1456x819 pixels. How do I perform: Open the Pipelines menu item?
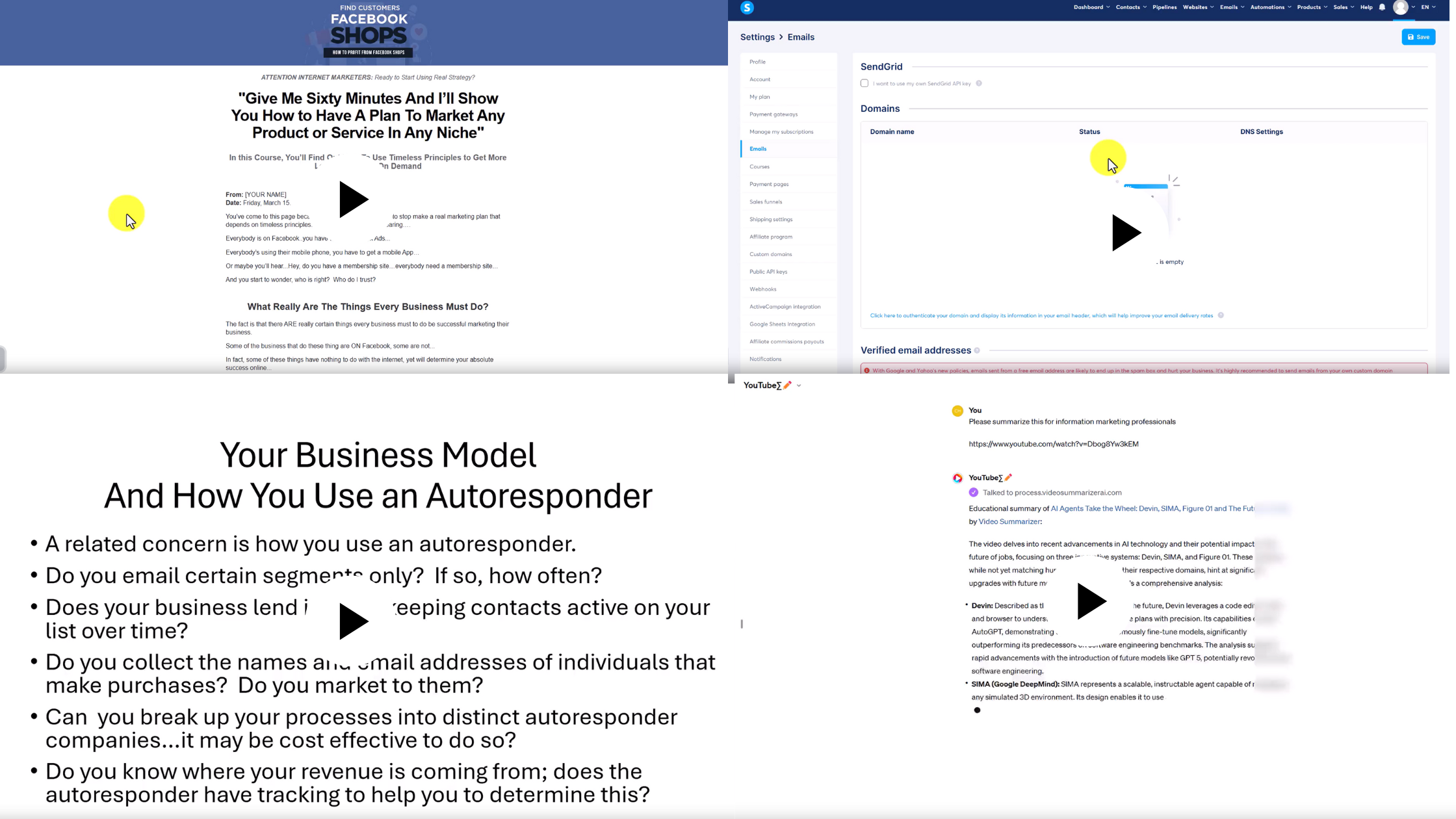(1164, 7)
